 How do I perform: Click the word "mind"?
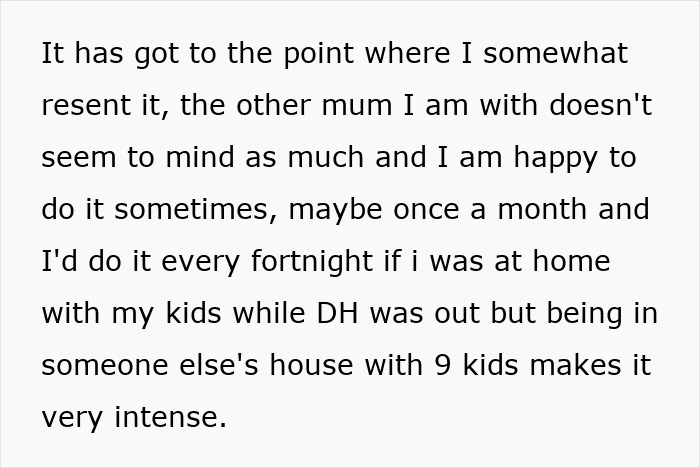[x=200, y=157]
